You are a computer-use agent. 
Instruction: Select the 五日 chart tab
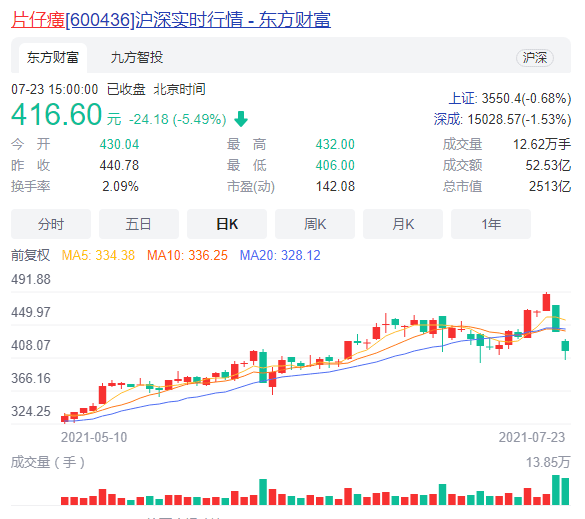tap(139, 224)
